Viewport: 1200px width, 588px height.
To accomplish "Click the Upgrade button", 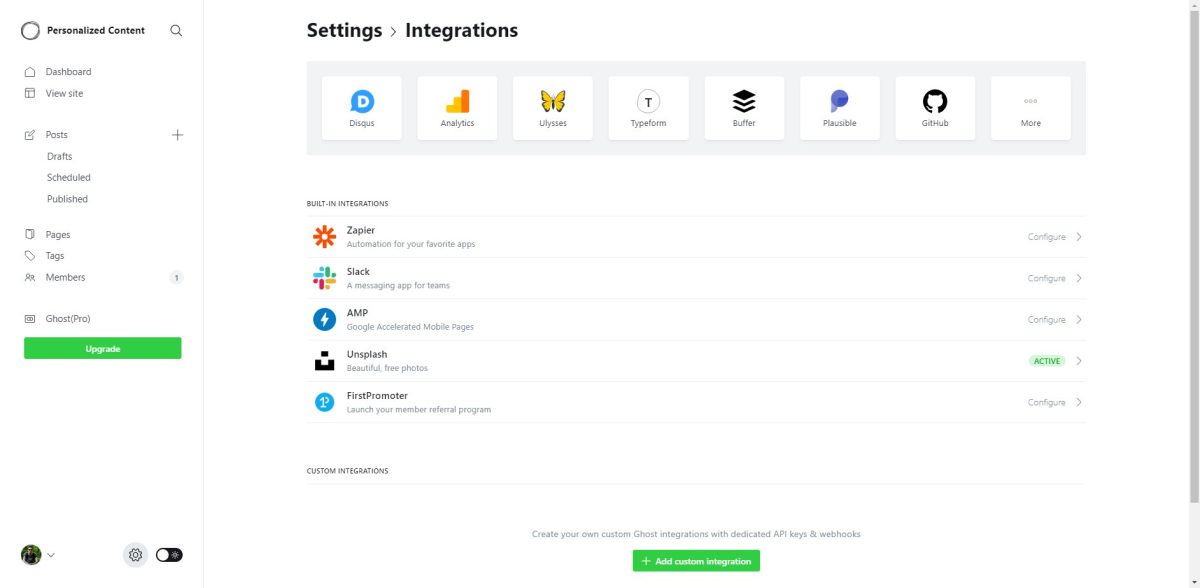I will [x=102, y=347].
